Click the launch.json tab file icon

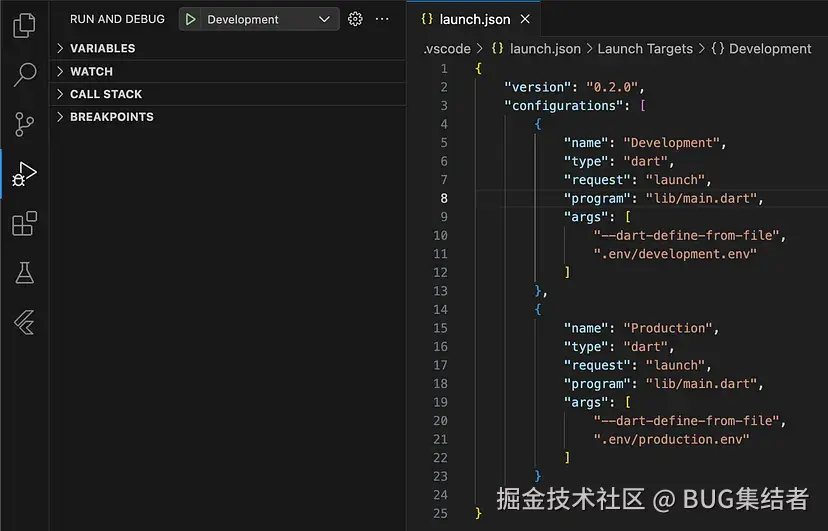click(427, 19)
